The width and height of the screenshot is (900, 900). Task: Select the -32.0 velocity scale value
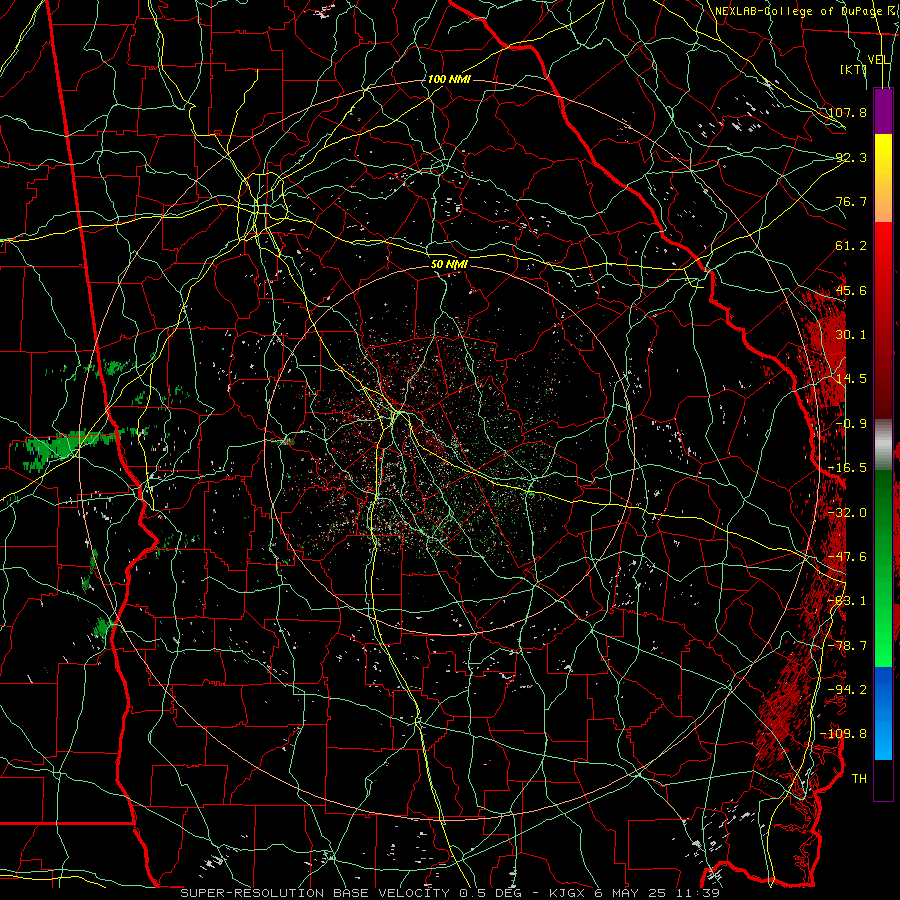click(848, 513)
